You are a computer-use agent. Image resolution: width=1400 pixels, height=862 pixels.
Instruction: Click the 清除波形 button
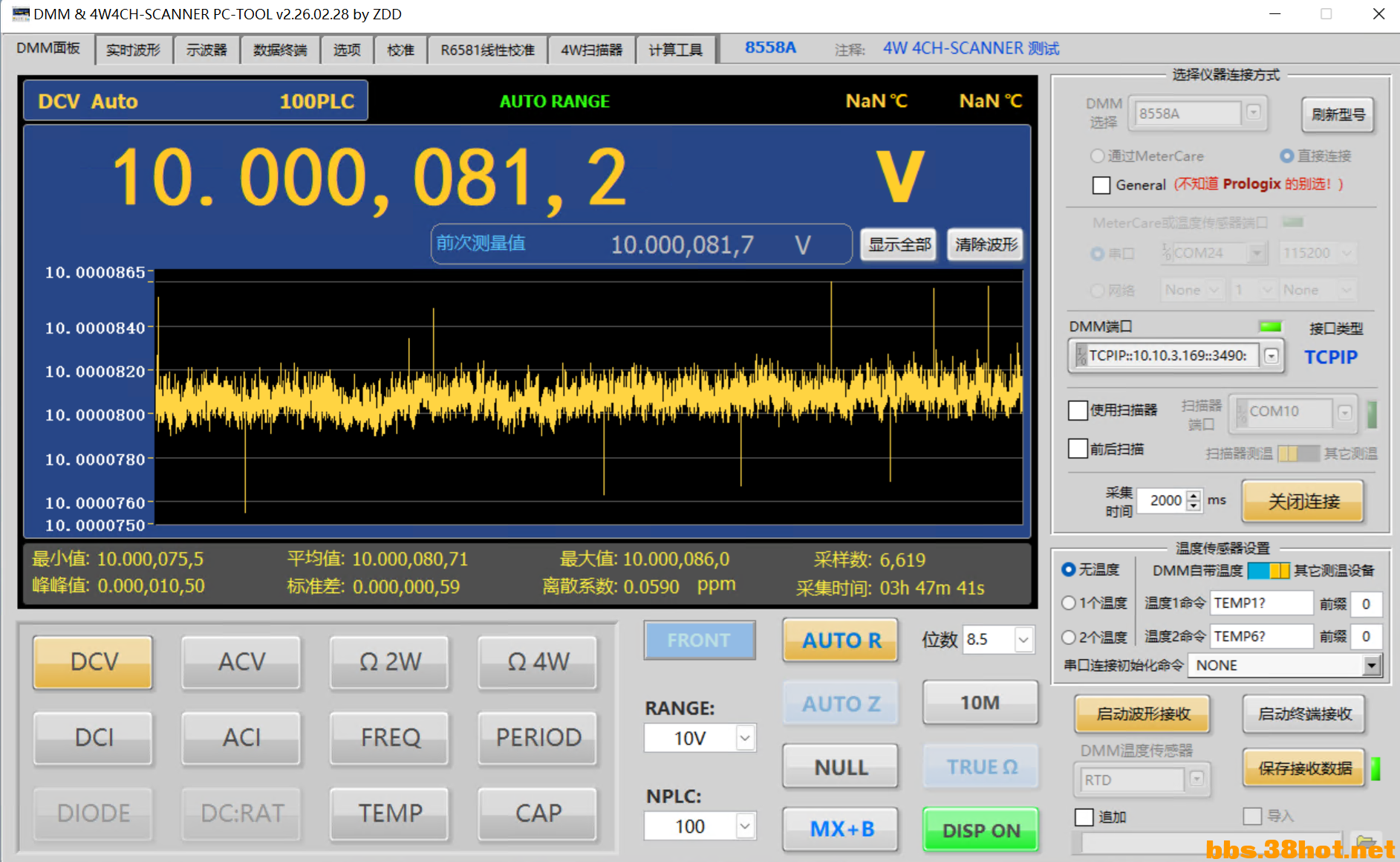[x=986, y=244]
